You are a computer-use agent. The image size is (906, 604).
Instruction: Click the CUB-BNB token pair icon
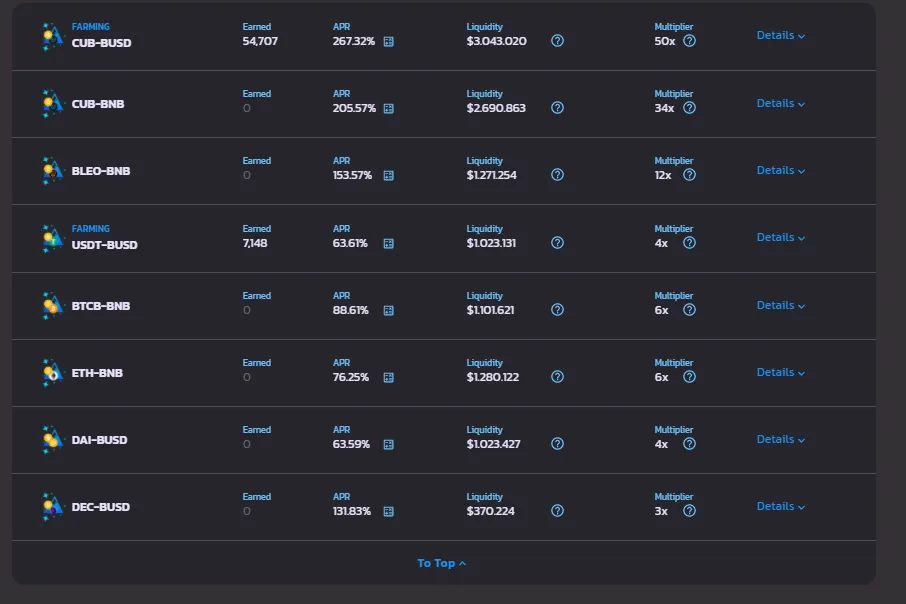point(52,103)
